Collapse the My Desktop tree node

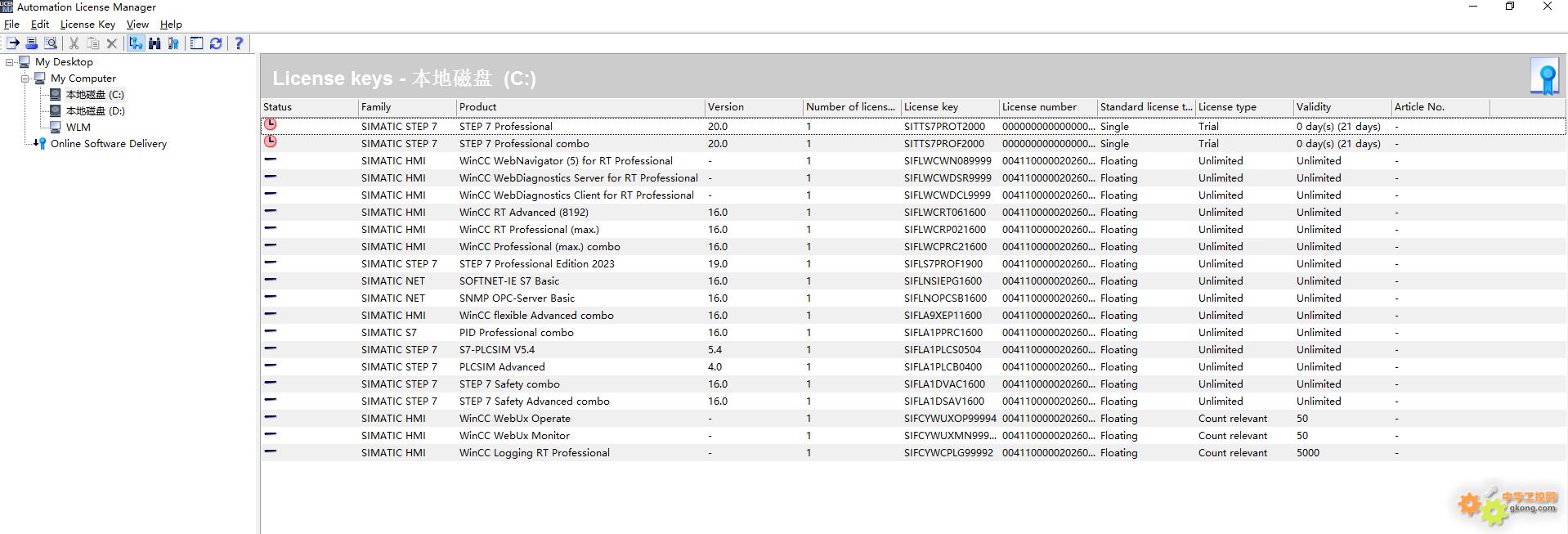10,62
